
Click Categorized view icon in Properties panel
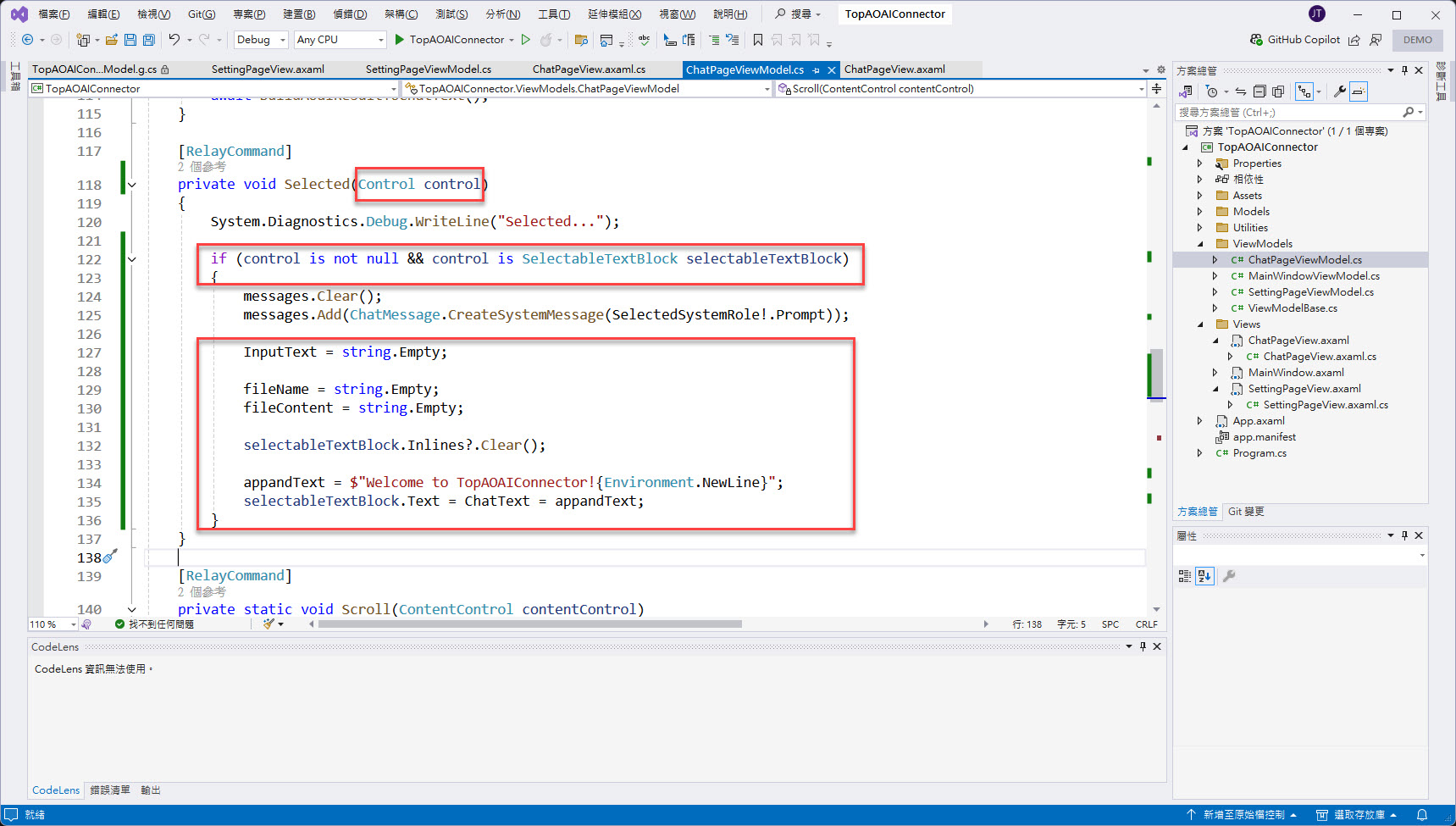click(x=1185, y=576)
